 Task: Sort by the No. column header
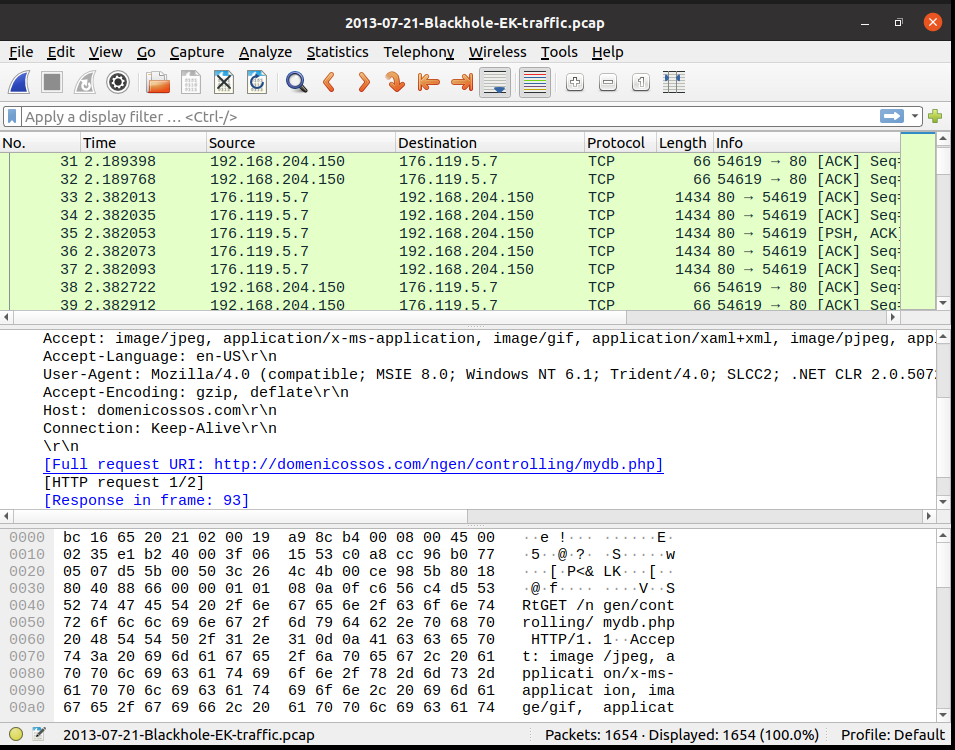pyautogui.click(x=40, y=143)
